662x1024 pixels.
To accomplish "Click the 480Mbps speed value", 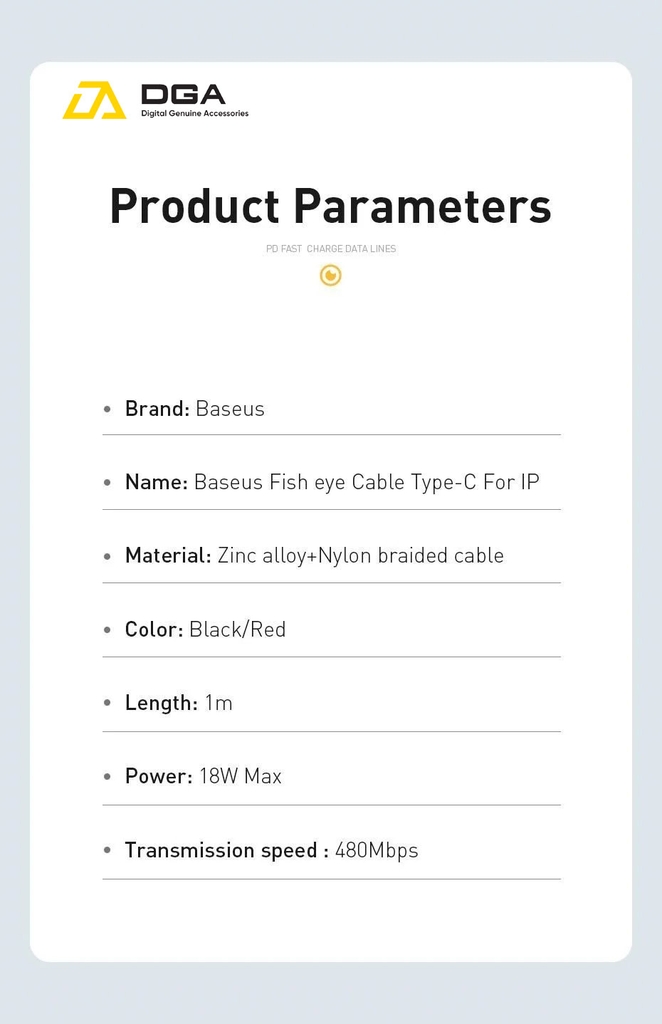I will click(376, 851).
